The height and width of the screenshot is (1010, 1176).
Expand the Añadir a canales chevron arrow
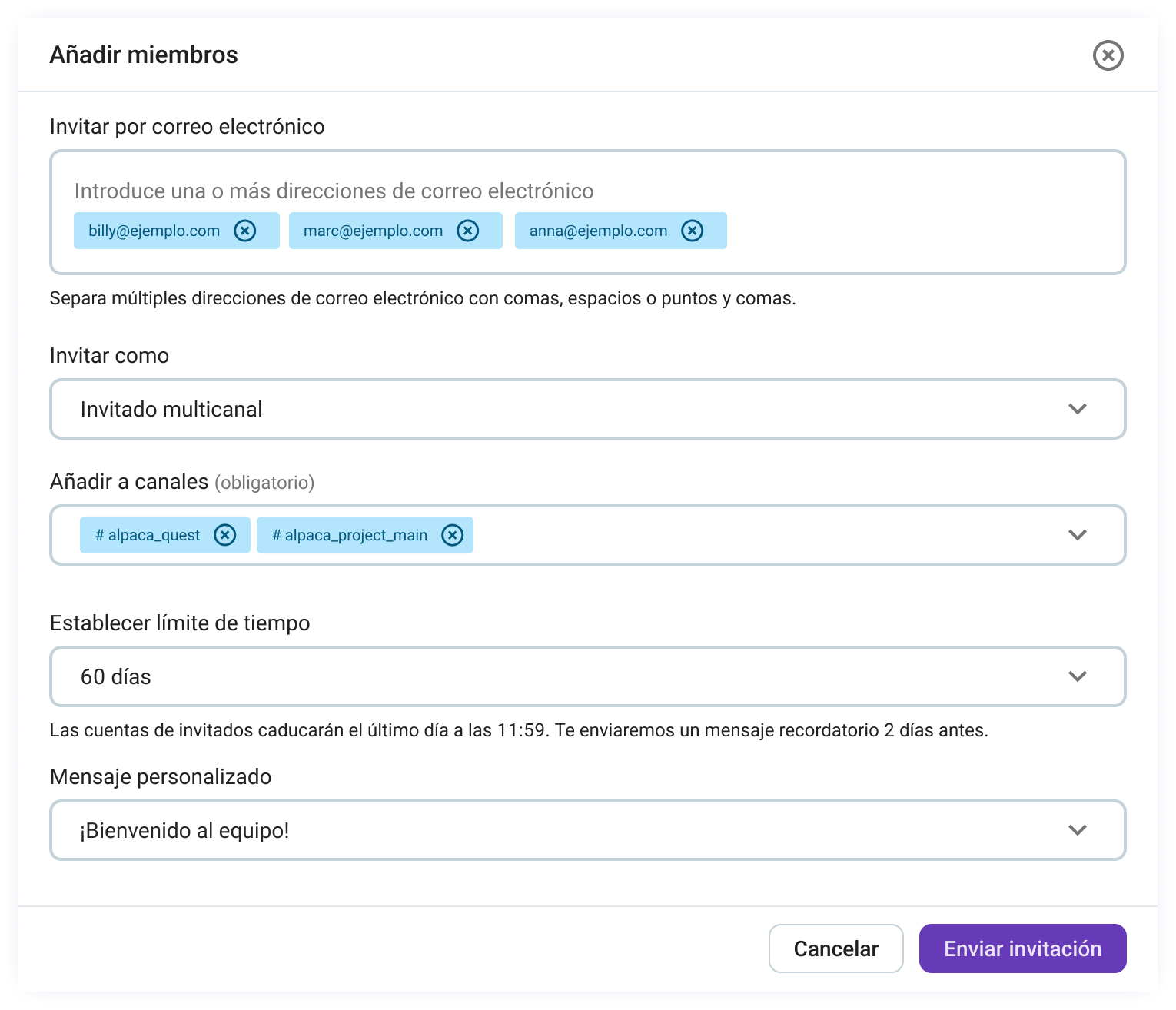(x=1078, y=535)
